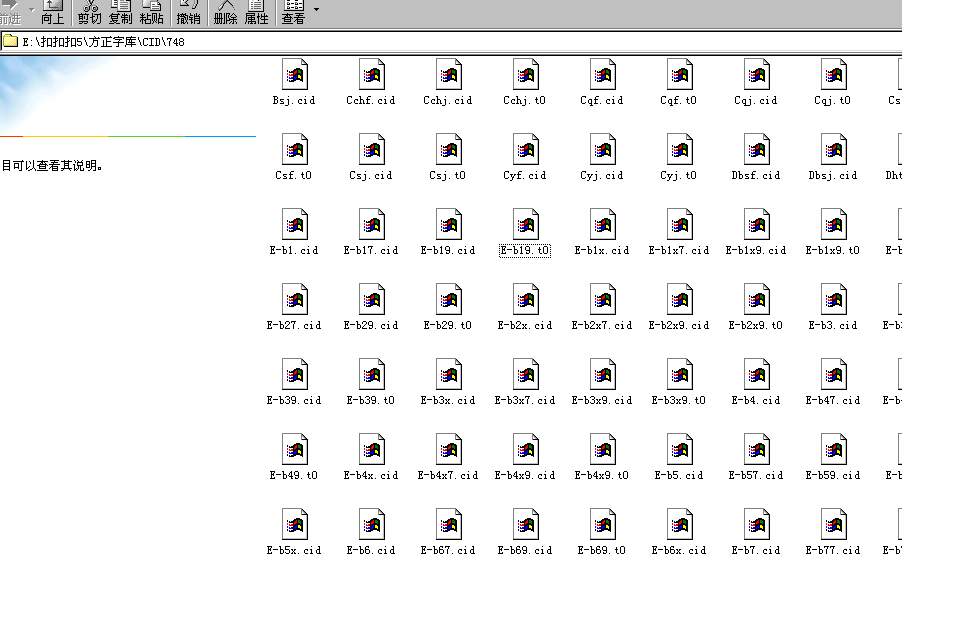Viewport: 961px width, 627px height.
Task: Click the E-b29.cid file name
Action: click(x=371, y=325)
